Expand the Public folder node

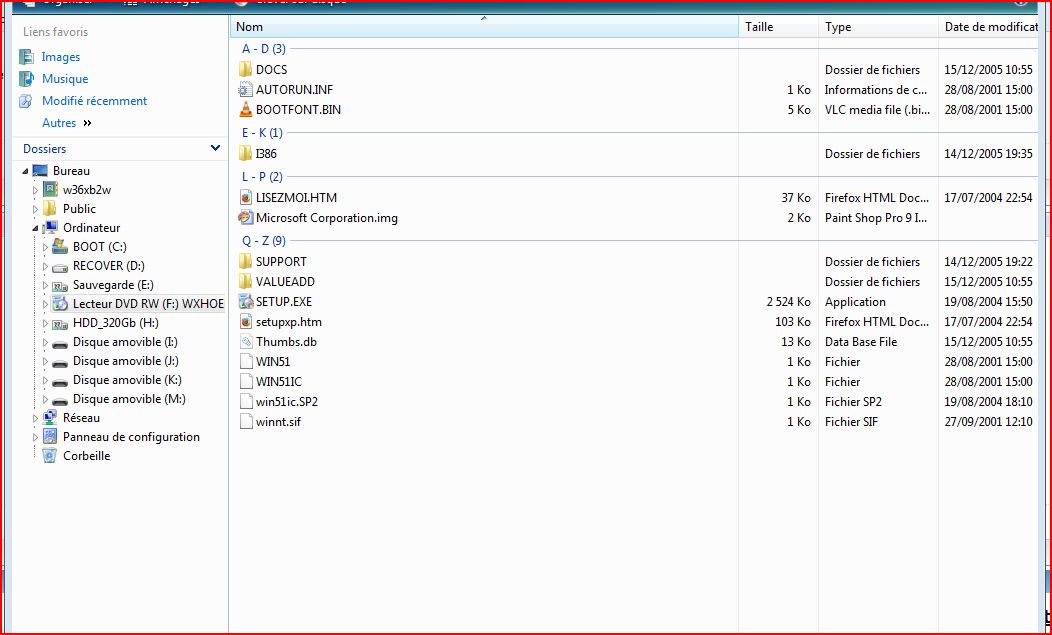click(x=36, y=209)
